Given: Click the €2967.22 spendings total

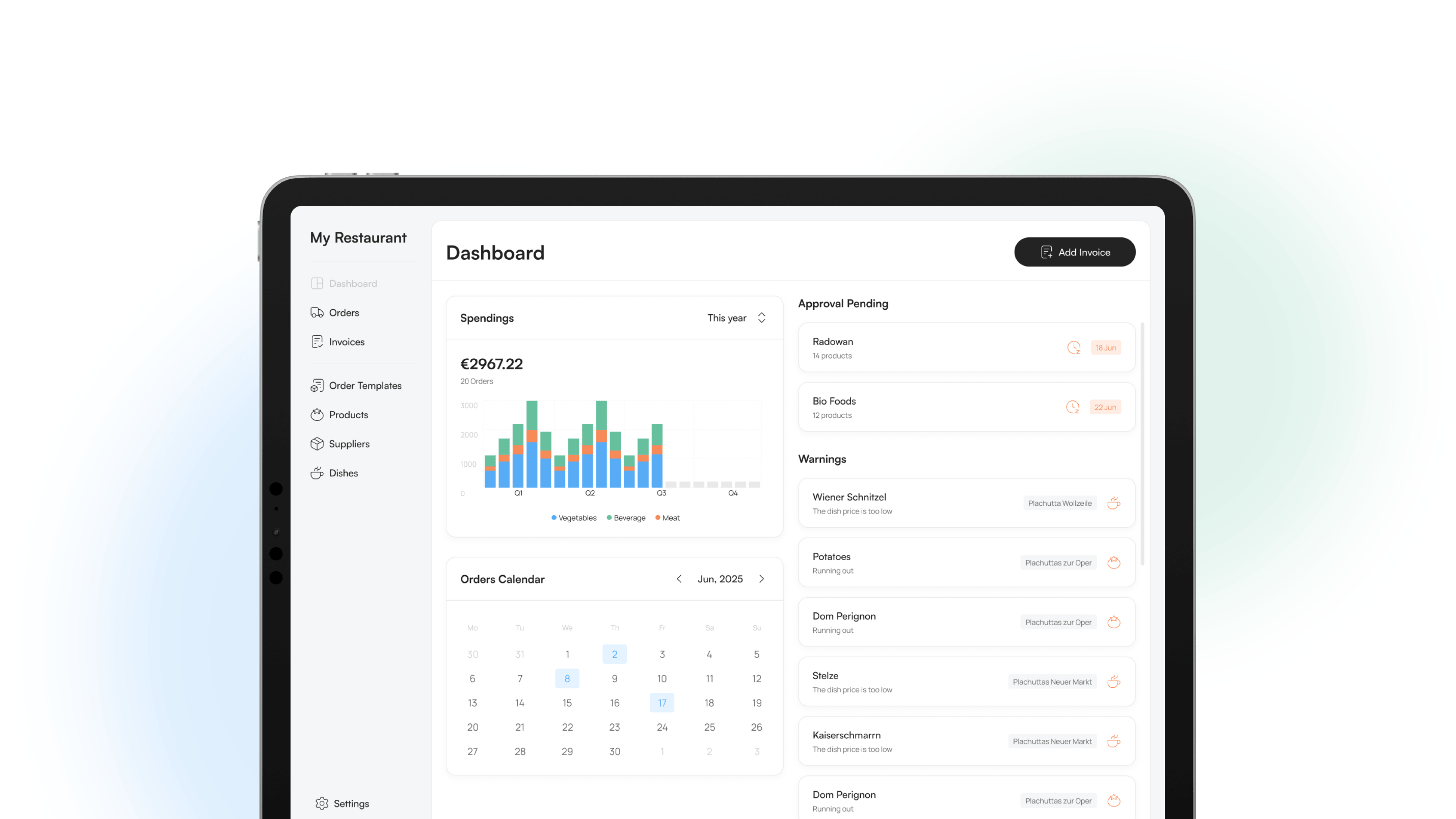Looking at the screenshot, I should [x=491, y=364].
